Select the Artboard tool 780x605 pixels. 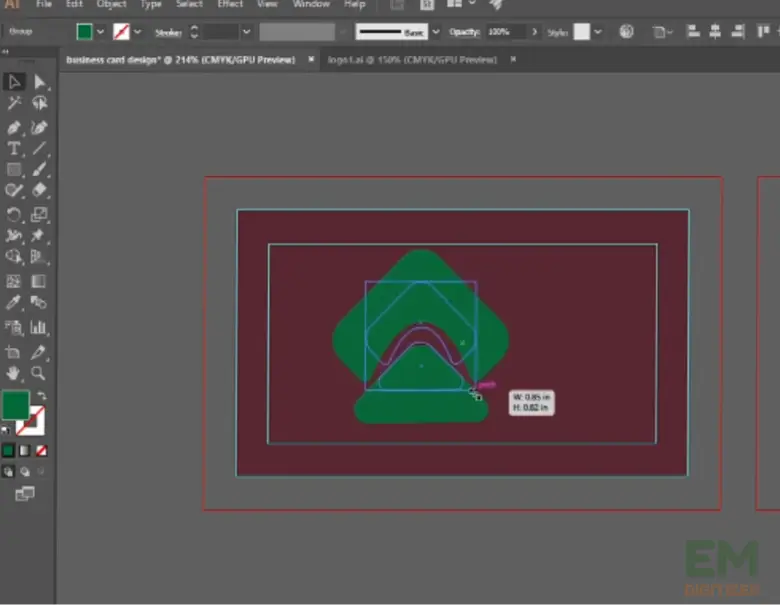[14, 352]
